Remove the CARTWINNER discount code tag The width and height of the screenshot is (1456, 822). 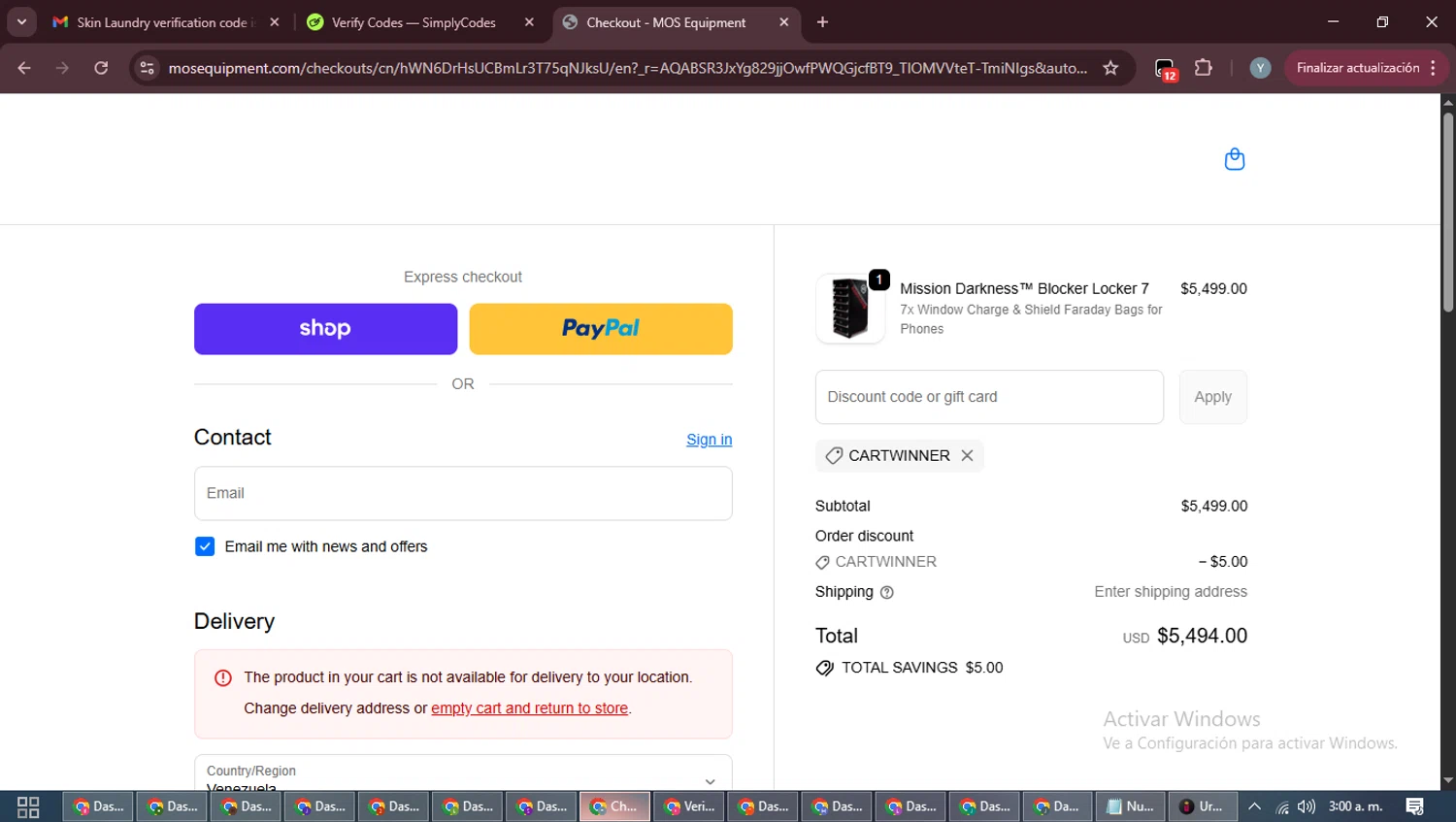pyautogui.click(x=967, y=455)
